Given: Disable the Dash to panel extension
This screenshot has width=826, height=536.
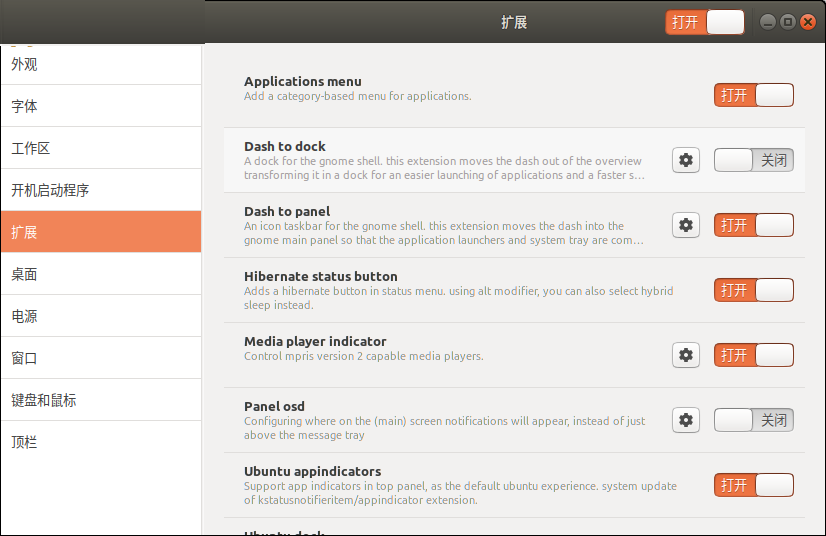Looking at the screenshot, I should coord(753,225).
